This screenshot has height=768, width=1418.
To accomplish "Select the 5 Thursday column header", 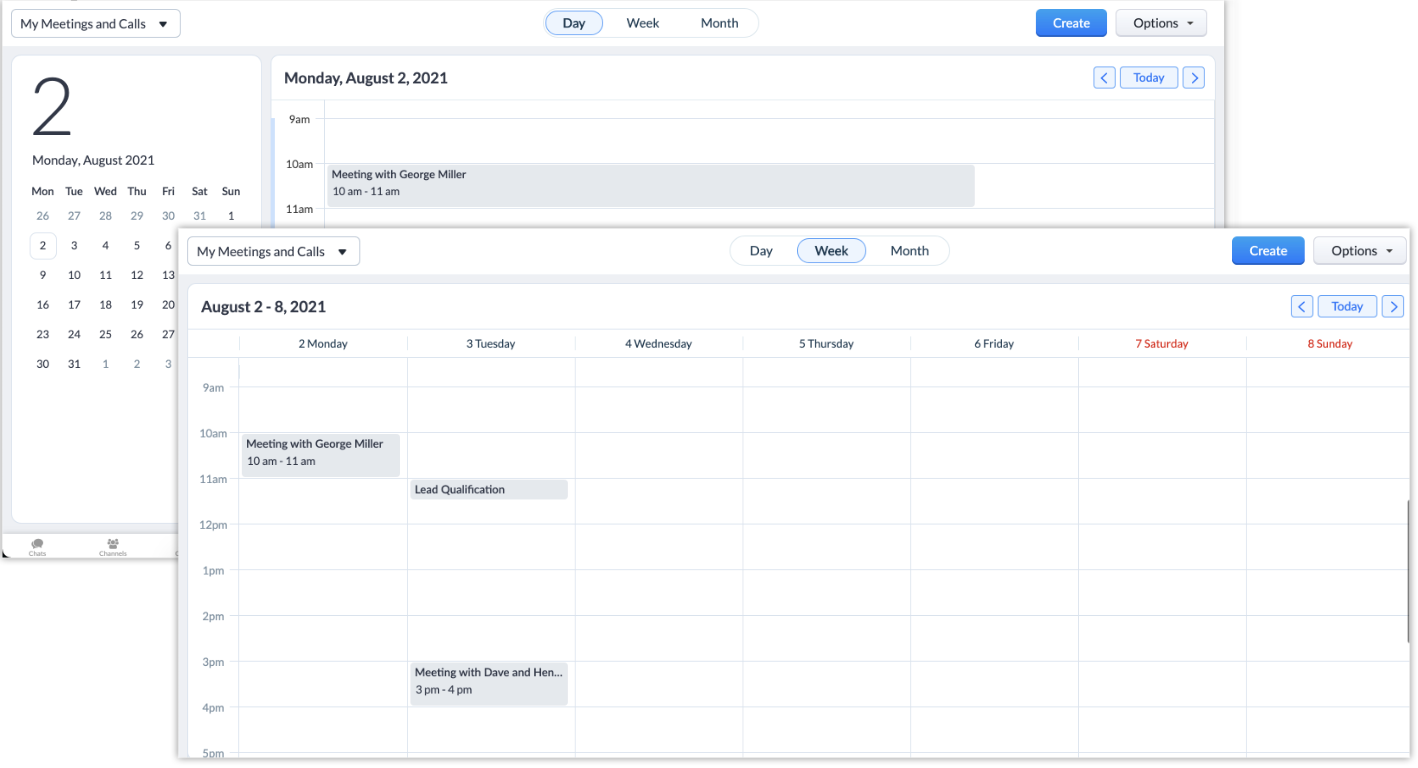I will pyautogui.click(x=827, y=344).
